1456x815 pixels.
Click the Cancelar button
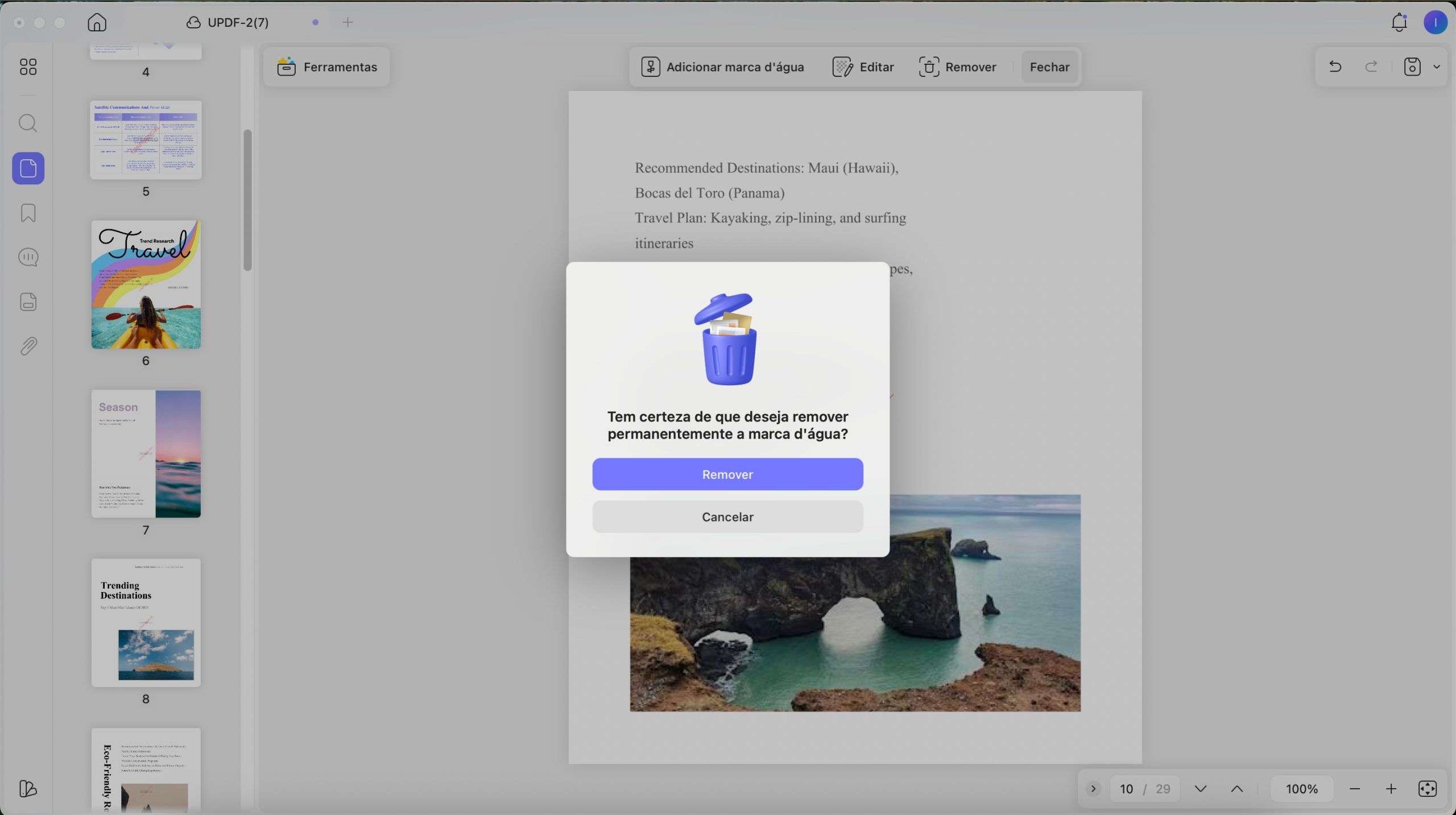coord(727,516)
